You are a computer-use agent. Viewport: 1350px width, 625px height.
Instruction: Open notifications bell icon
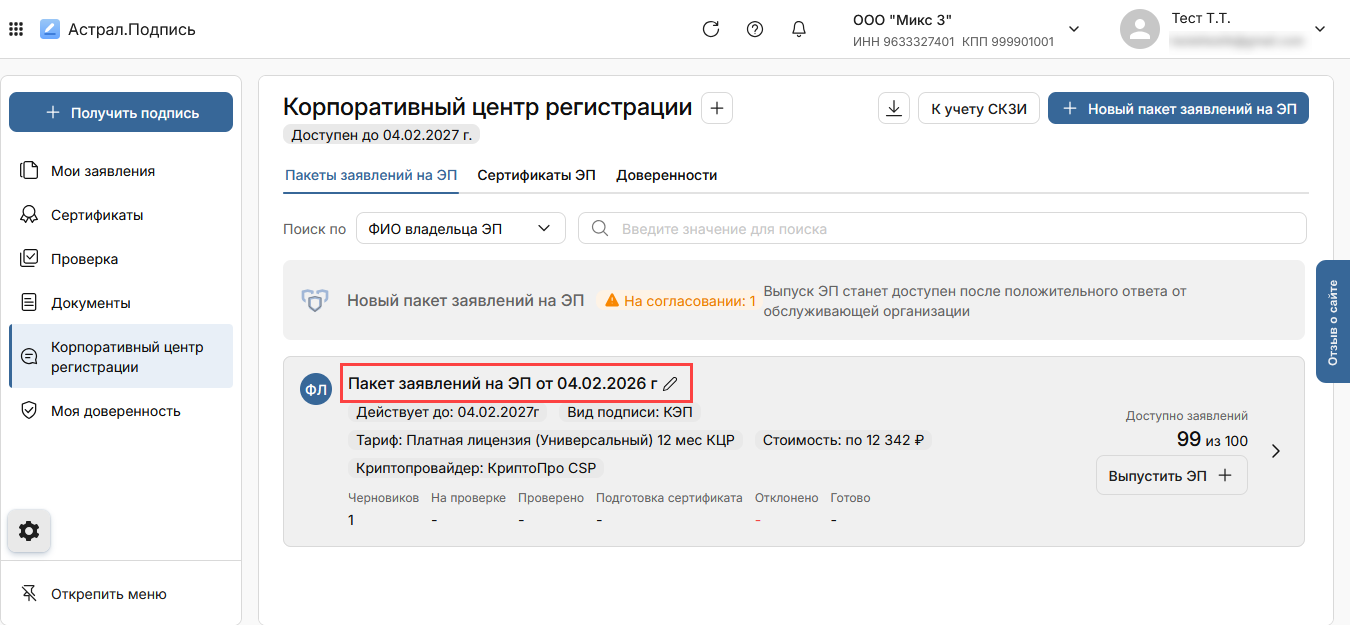coord(799,29)
